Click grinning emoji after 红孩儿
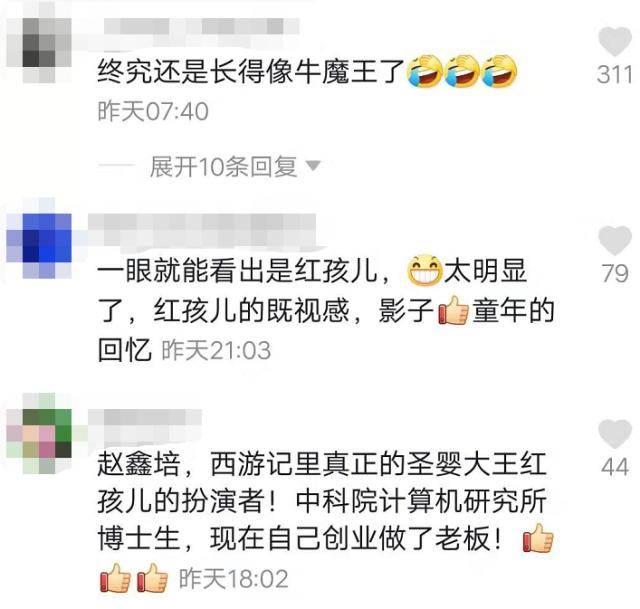Image resolution: width=640 pixels, height=609 pixels. pos(425,271)
